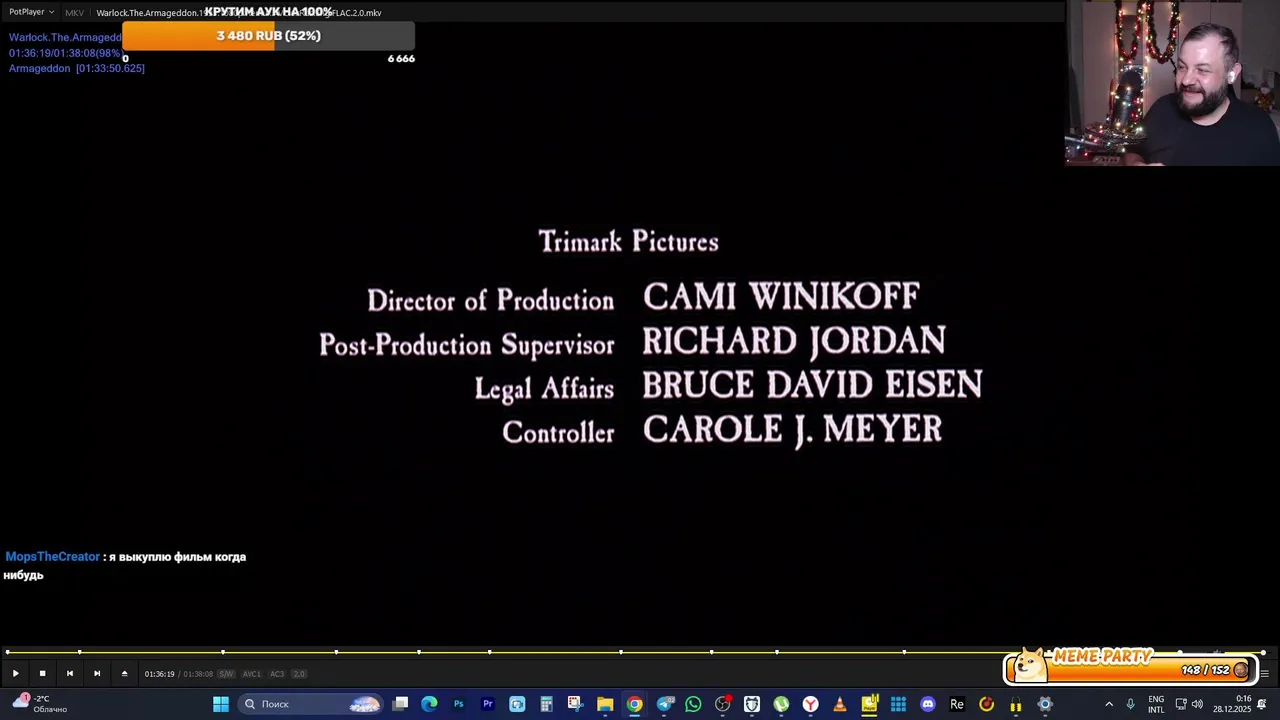
Task: Open the red-yellow circular app icon
Action: click(x=986, y=704)
